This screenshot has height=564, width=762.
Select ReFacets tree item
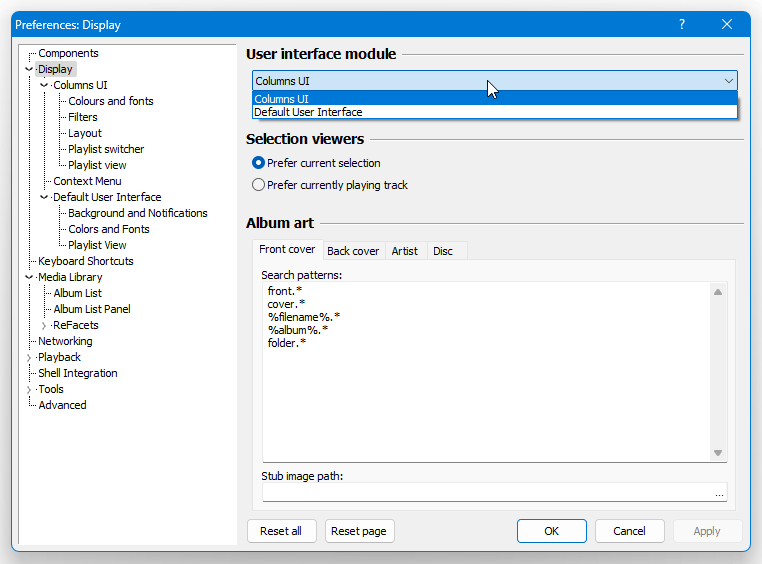click(76, 325)
